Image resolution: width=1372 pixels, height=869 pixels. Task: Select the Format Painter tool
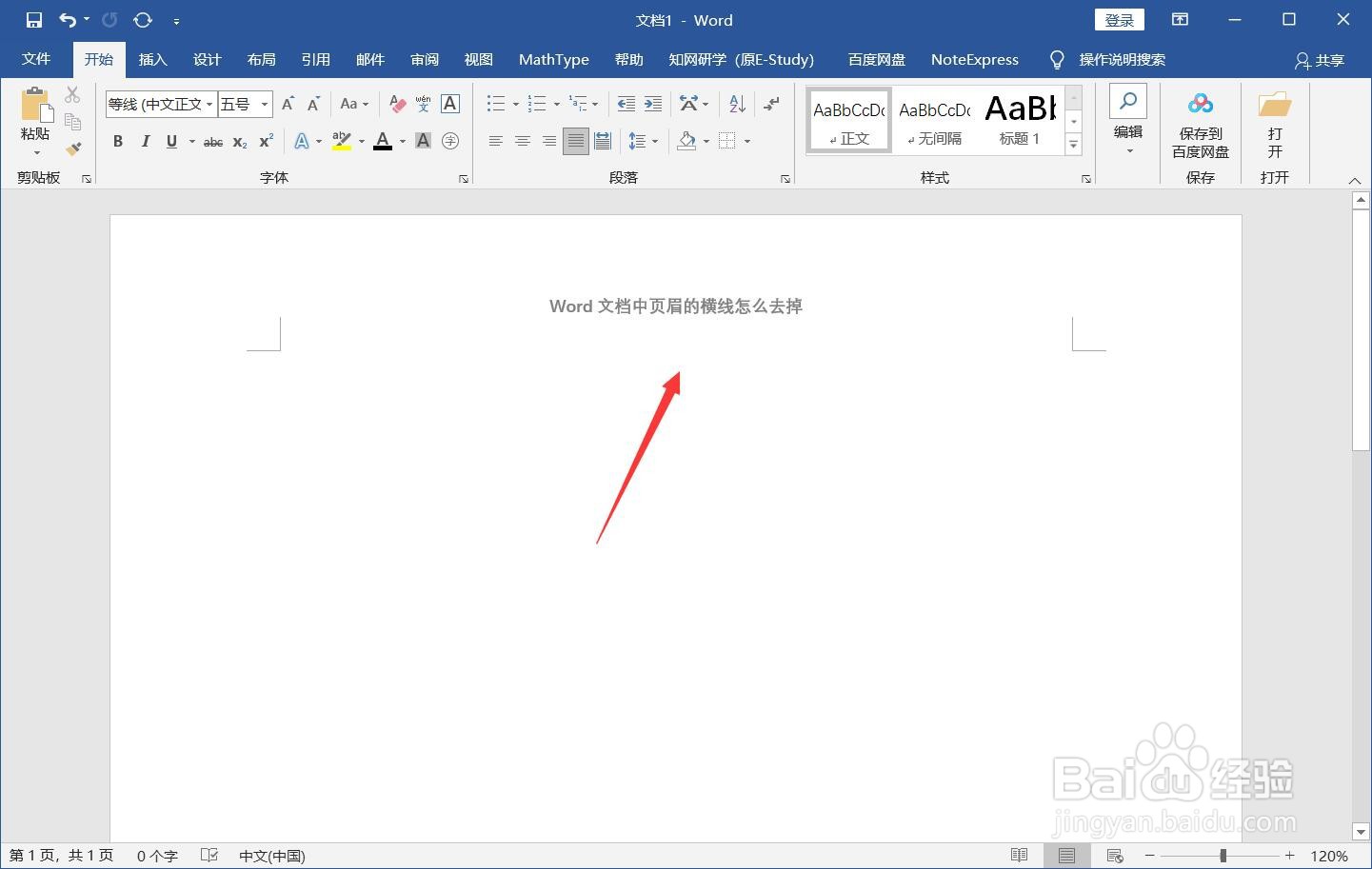point(73,148)
